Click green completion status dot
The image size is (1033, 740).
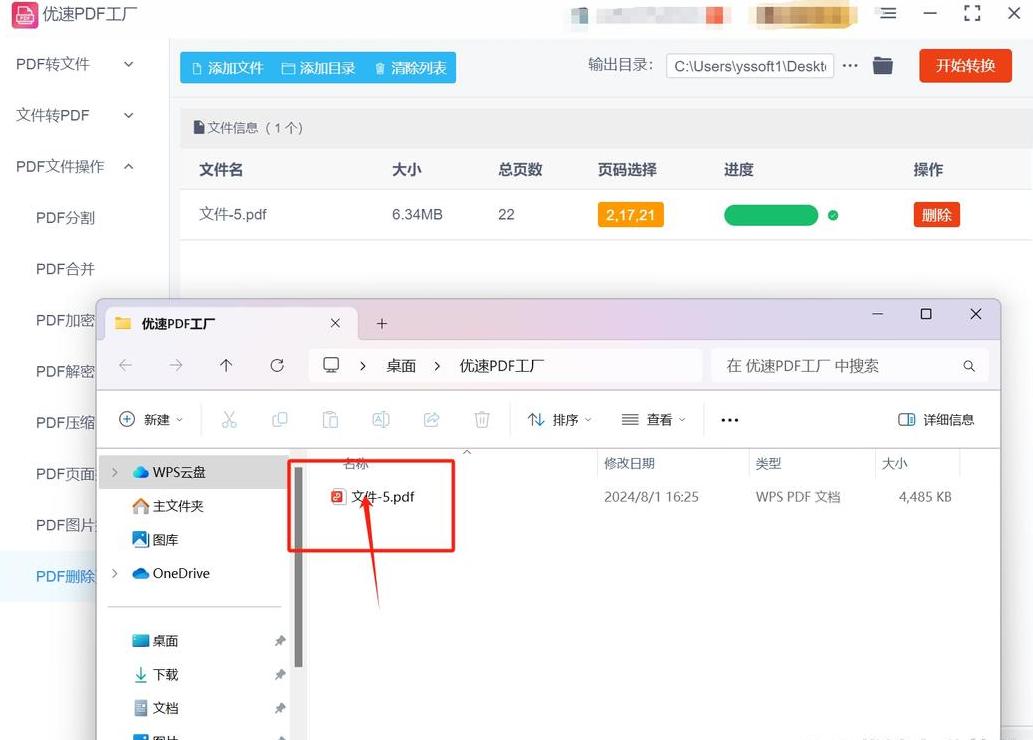tap(833, 215)
